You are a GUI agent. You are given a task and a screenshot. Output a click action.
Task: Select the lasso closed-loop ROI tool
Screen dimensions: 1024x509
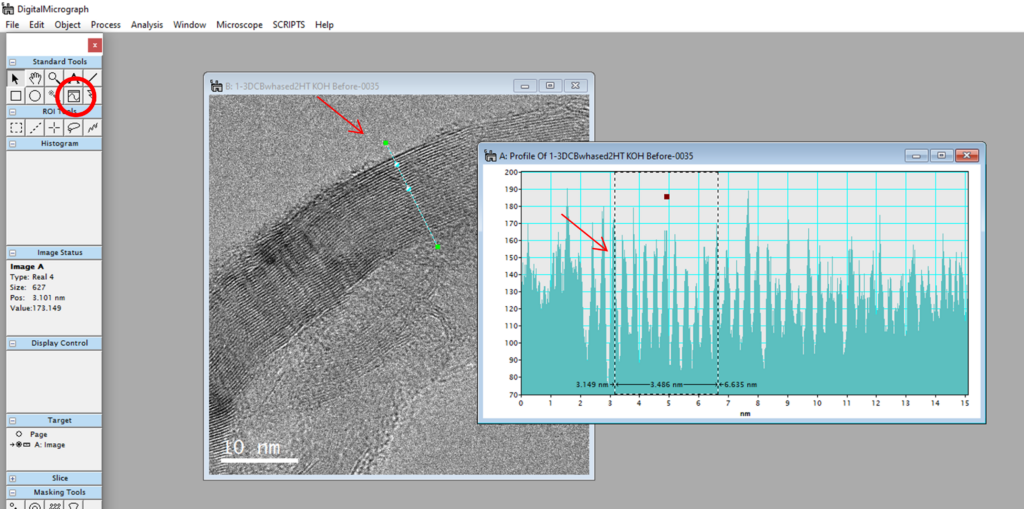[x=74, y=127]
